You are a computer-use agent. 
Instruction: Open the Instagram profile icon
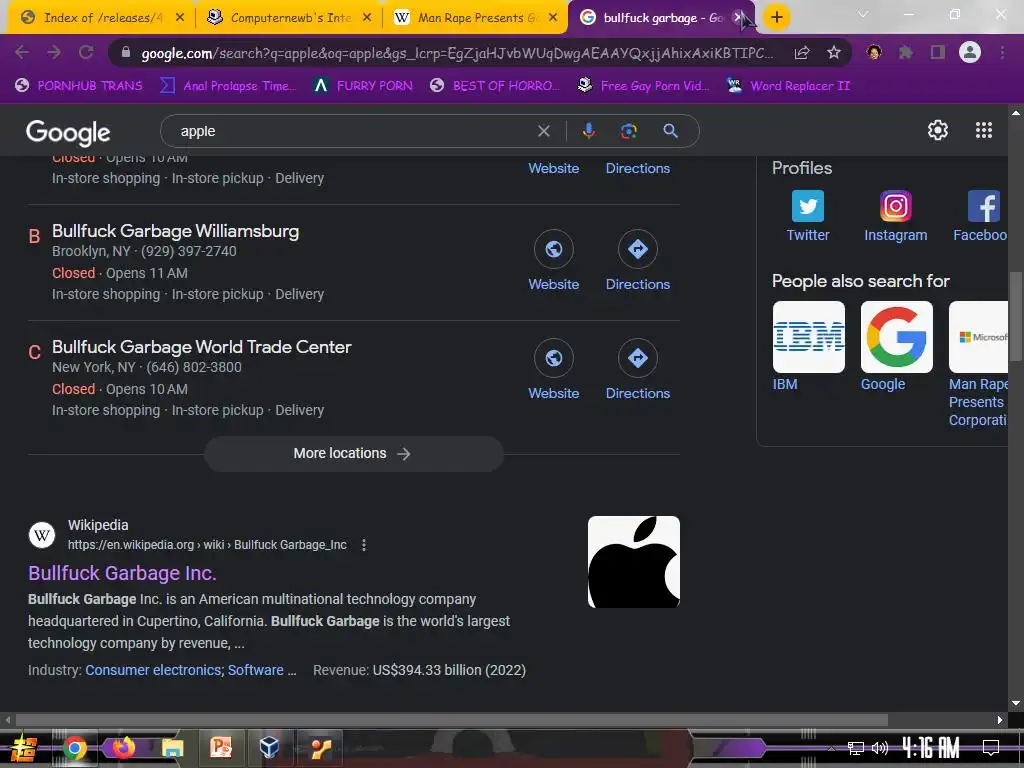pyautogui.click(x=895, y=206)
